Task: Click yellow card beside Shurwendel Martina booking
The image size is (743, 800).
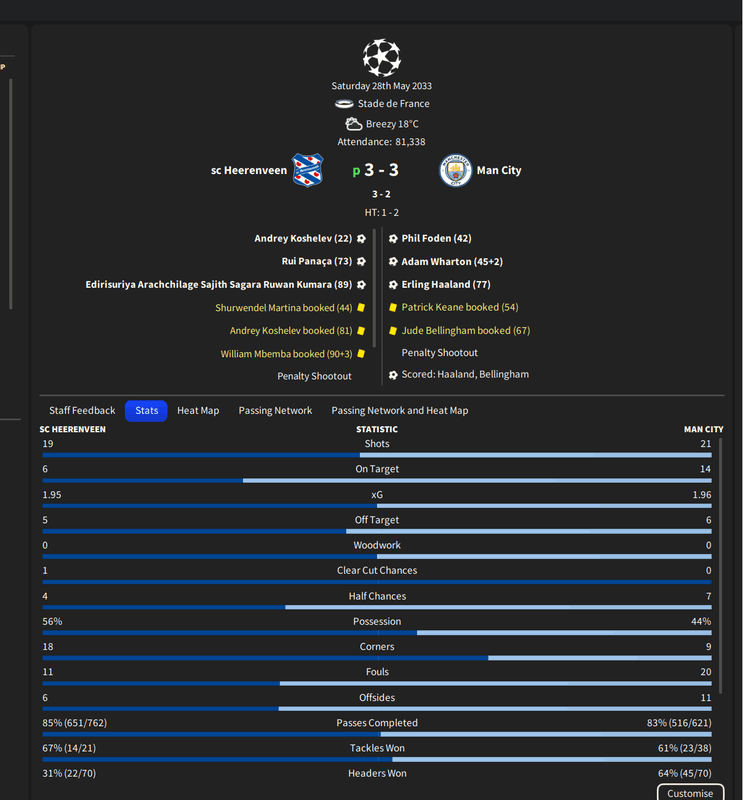Action: pos(361,308)
